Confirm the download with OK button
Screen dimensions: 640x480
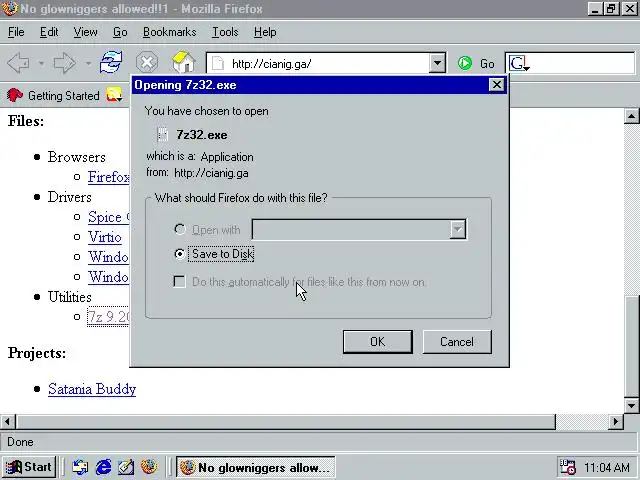378,342
